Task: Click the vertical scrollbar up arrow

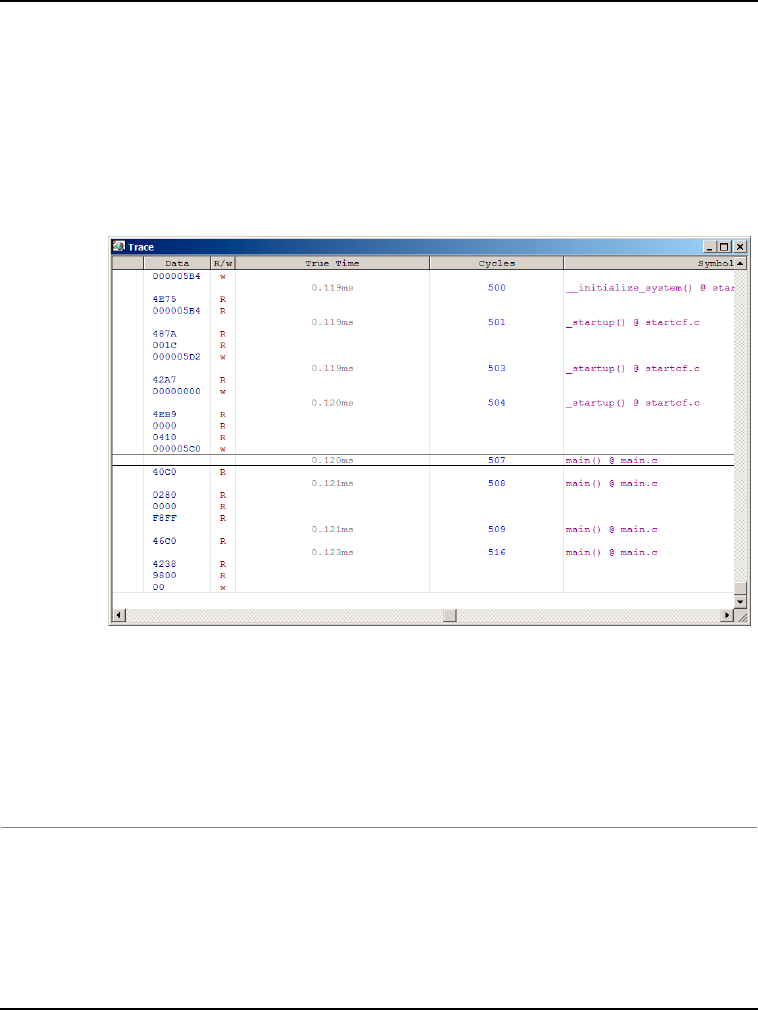Action: pos(741,263)
